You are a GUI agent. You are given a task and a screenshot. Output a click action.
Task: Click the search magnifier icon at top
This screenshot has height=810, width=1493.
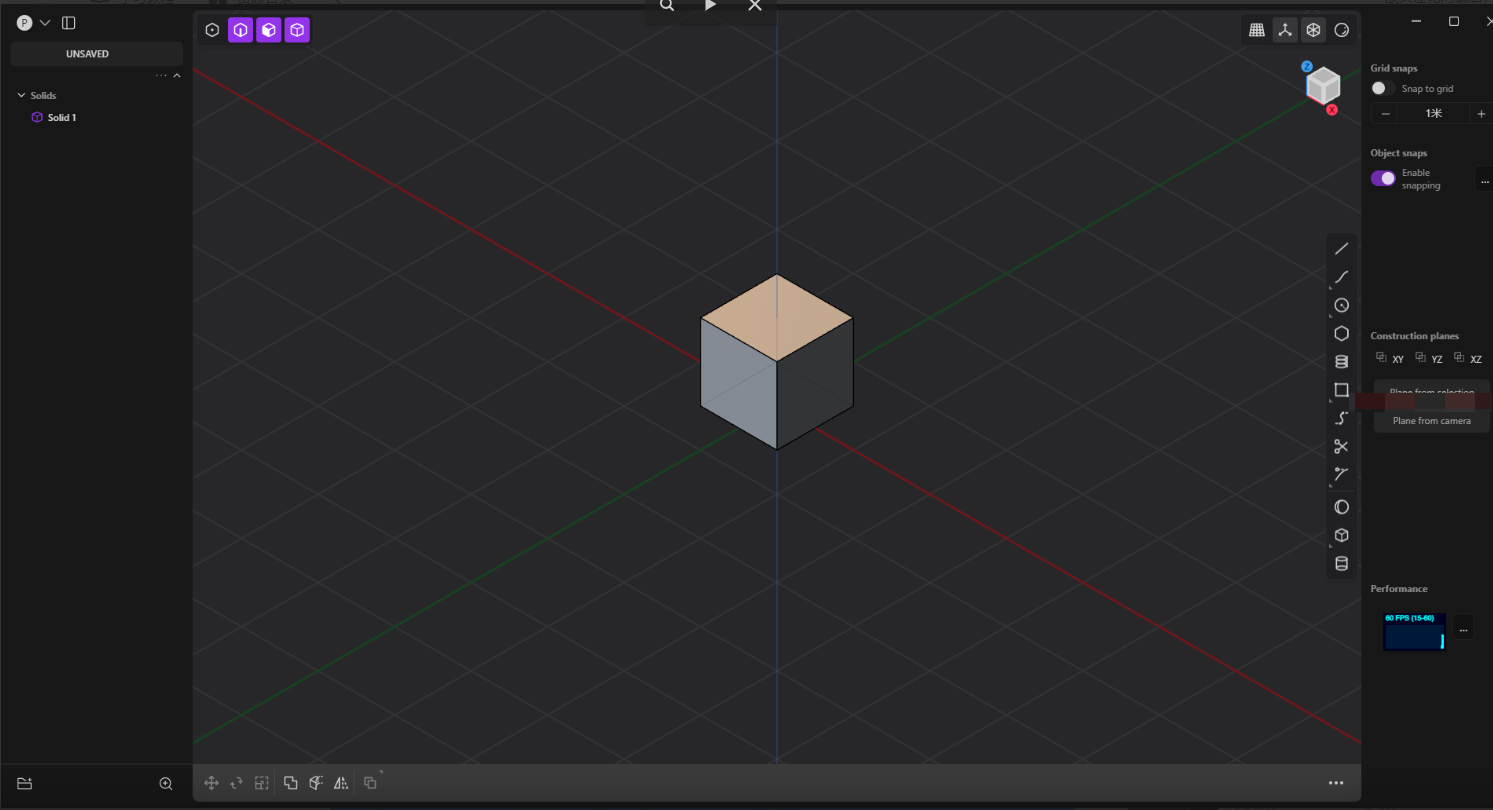click(x=667, y=5)
